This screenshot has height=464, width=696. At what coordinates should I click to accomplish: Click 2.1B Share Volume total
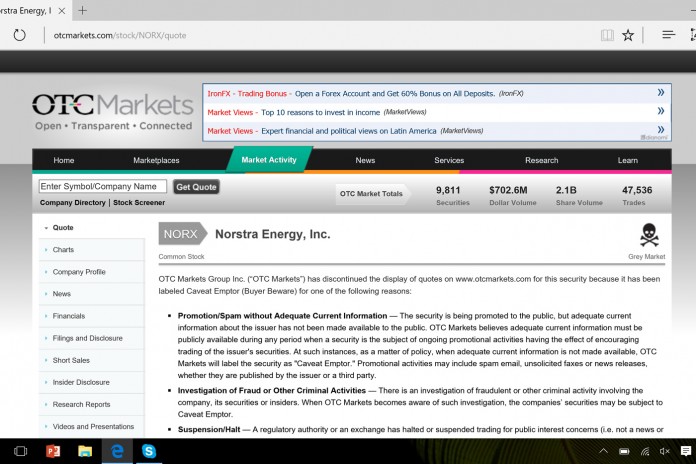579,196
